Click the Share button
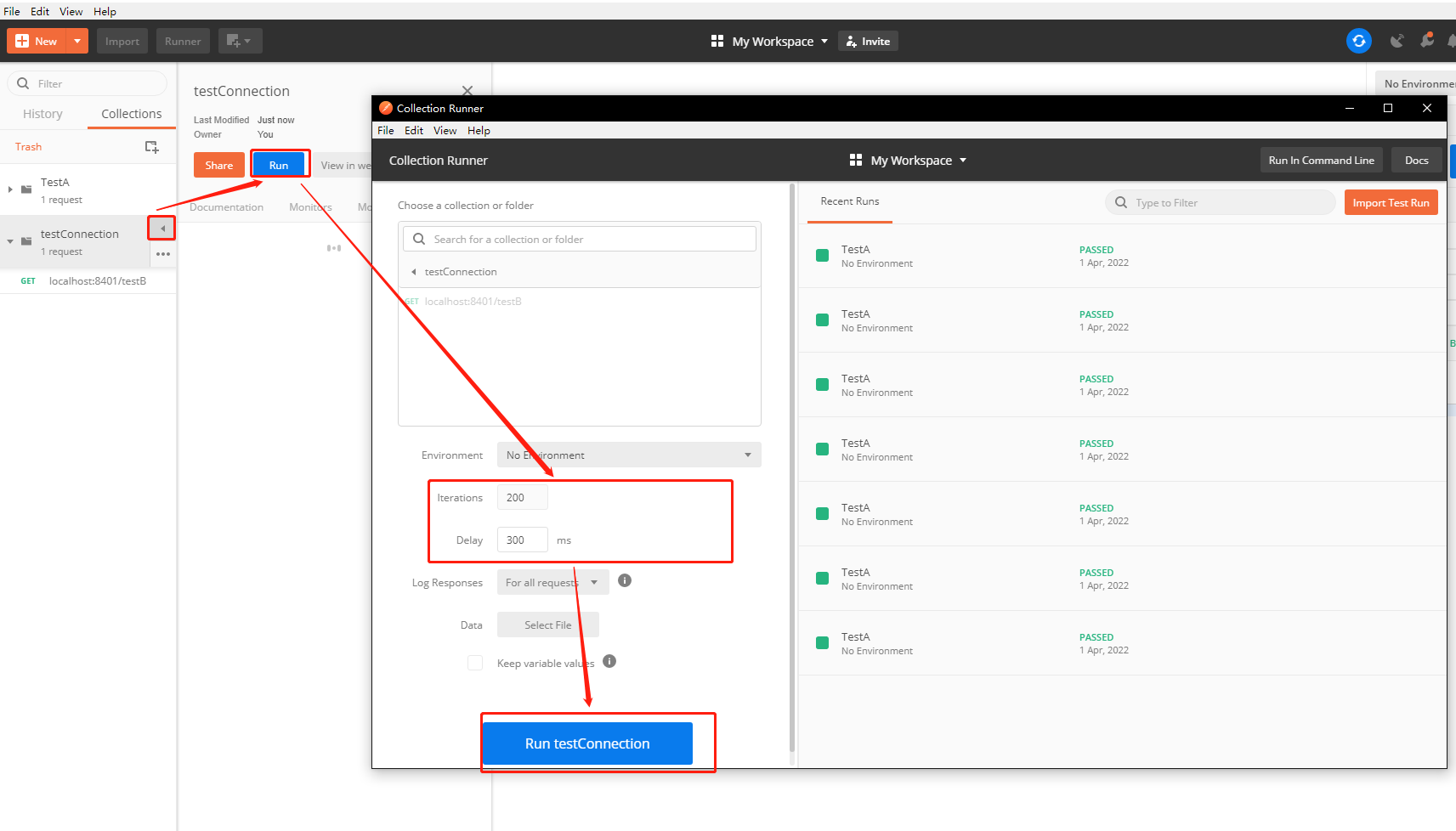 [x=218, y=165]
